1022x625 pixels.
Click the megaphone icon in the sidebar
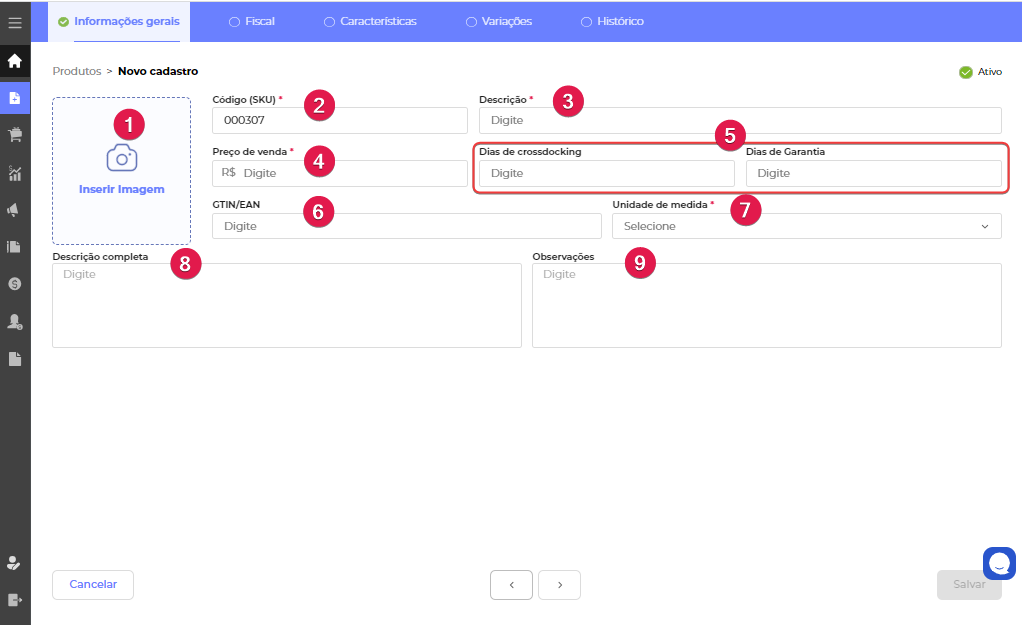coord(15,210)
